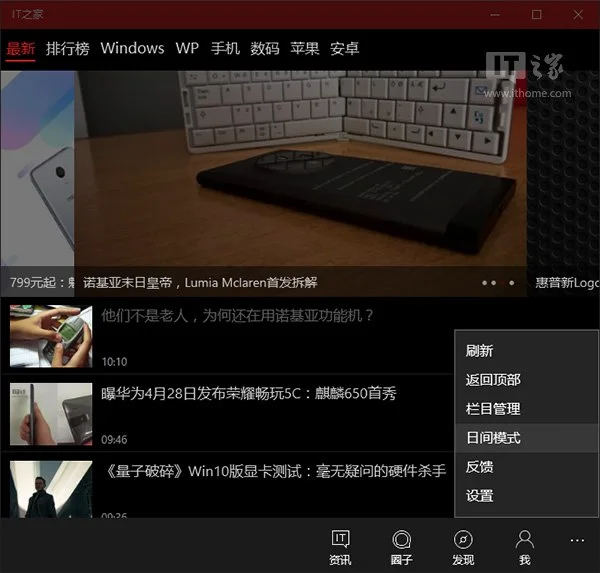Go to previous banner slide 799元起
This screenshot has height=573, width=600.
pos(37,183)
